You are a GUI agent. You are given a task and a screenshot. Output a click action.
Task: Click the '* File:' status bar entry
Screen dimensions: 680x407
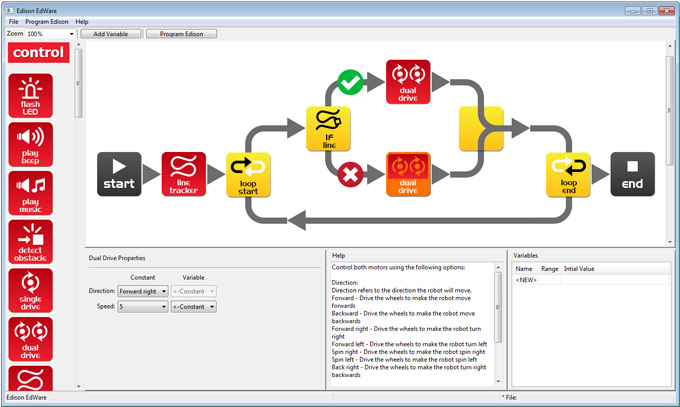pos(509,397)
